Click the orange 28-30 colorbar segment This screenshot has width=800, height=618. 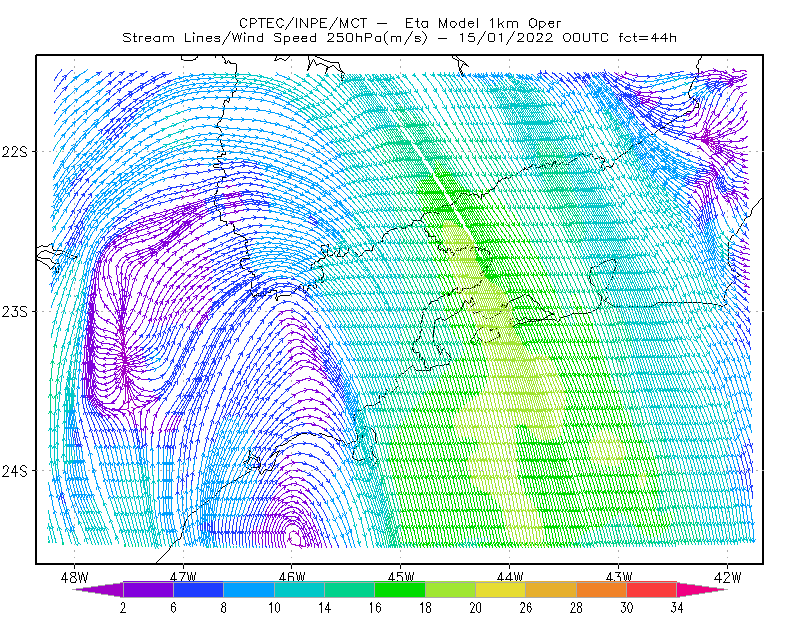pos(601,589)
